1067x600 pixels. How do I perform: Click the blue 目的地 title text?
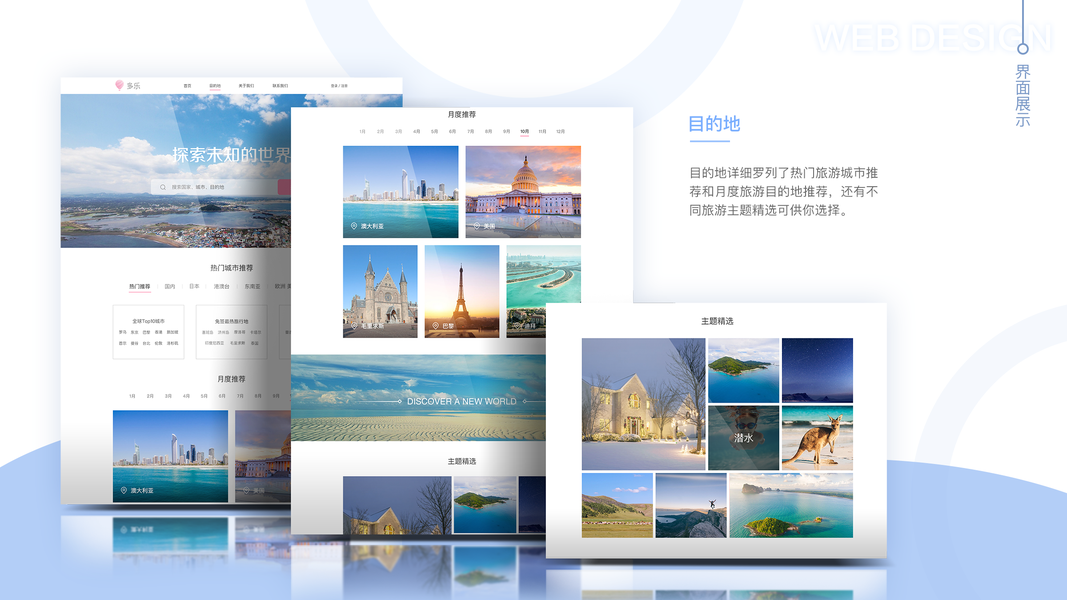pos(714,124)
